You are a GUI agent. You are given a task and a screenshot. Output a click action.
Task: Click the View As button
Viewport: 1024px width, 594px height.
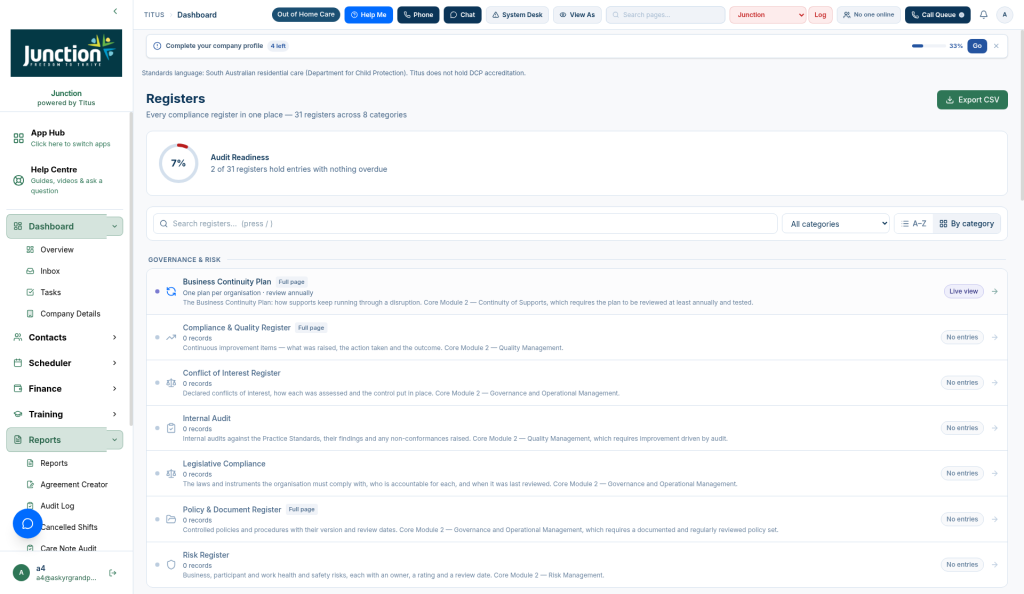click(577, 14)
